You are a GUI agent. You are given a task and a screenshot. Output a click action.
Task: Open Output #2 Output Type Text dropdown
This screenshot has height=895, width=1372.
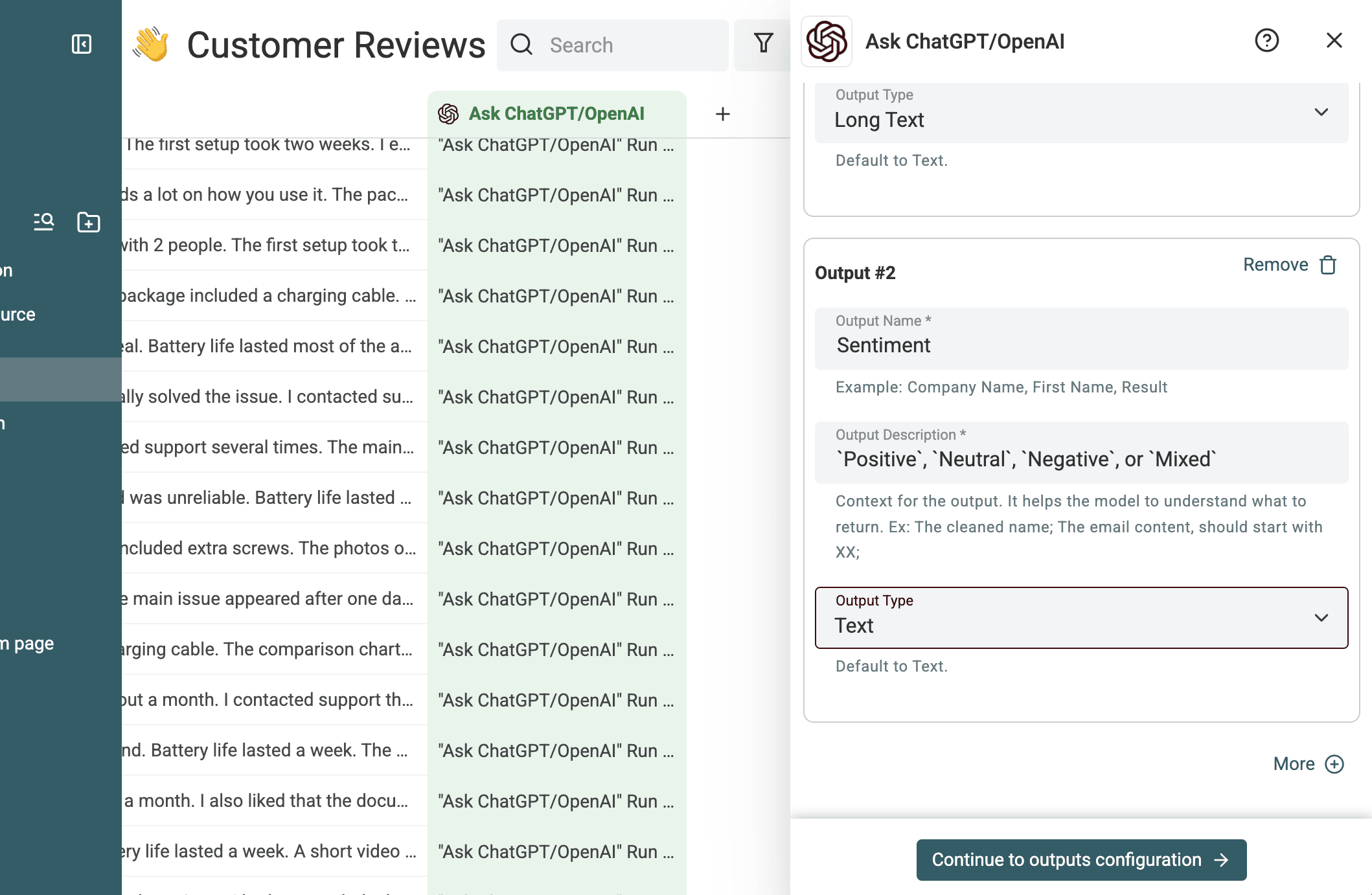(1081, 618)
